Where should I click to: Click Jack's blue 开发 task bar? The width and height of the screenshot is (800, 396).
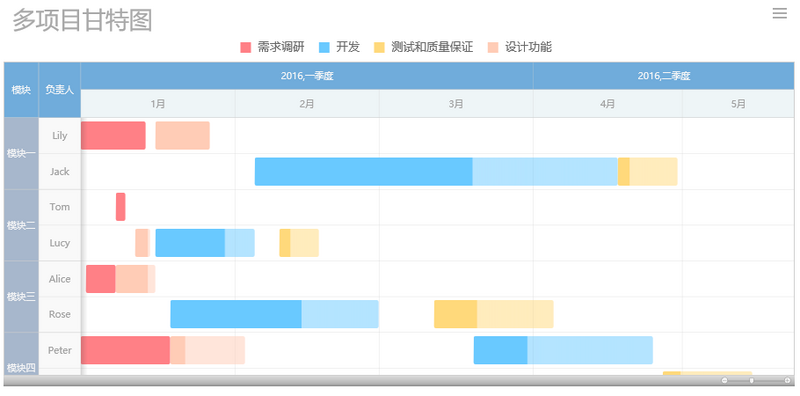[436, 171]
